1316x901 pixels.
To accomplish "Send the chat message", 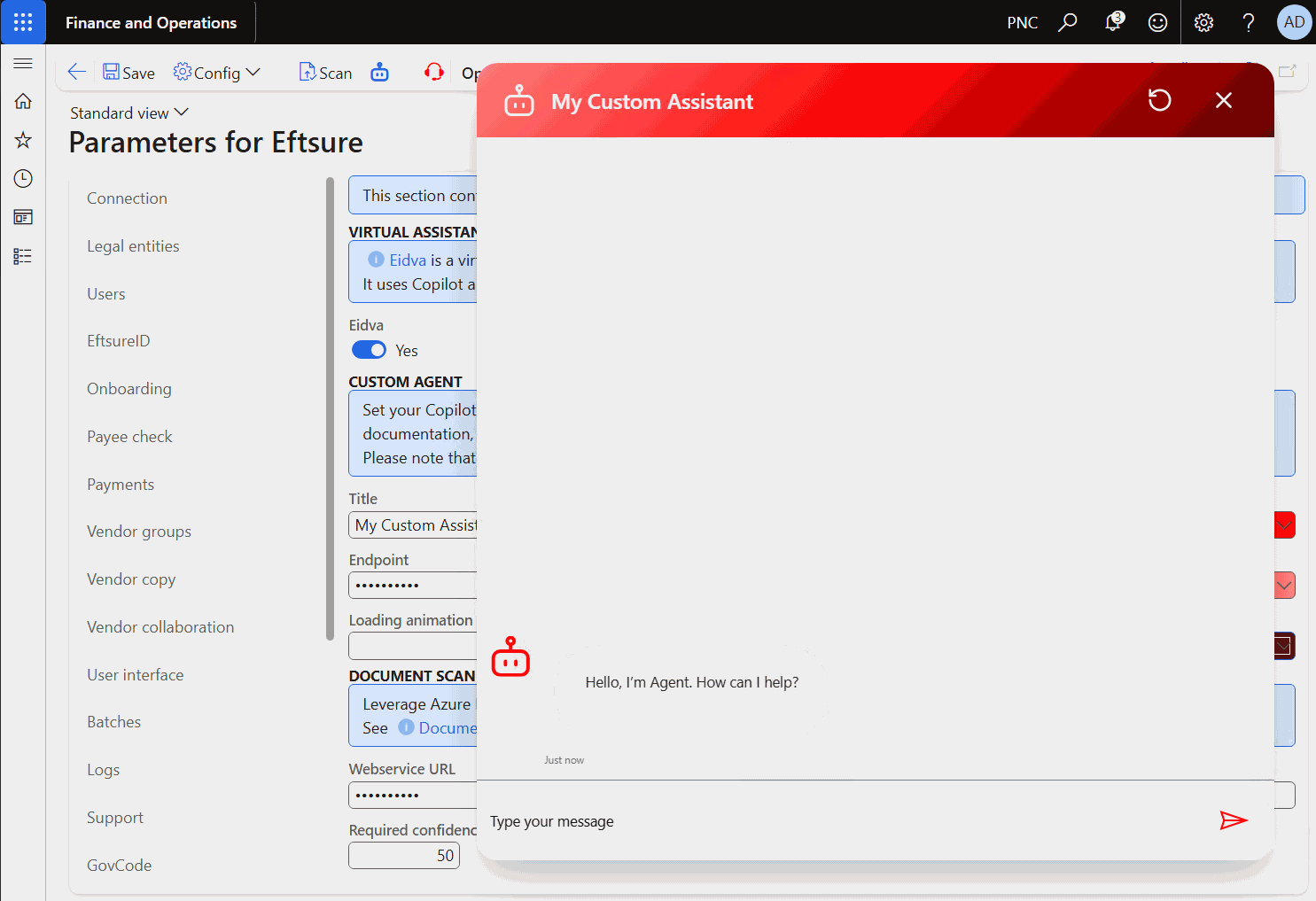I will (x=1234, y=820).
